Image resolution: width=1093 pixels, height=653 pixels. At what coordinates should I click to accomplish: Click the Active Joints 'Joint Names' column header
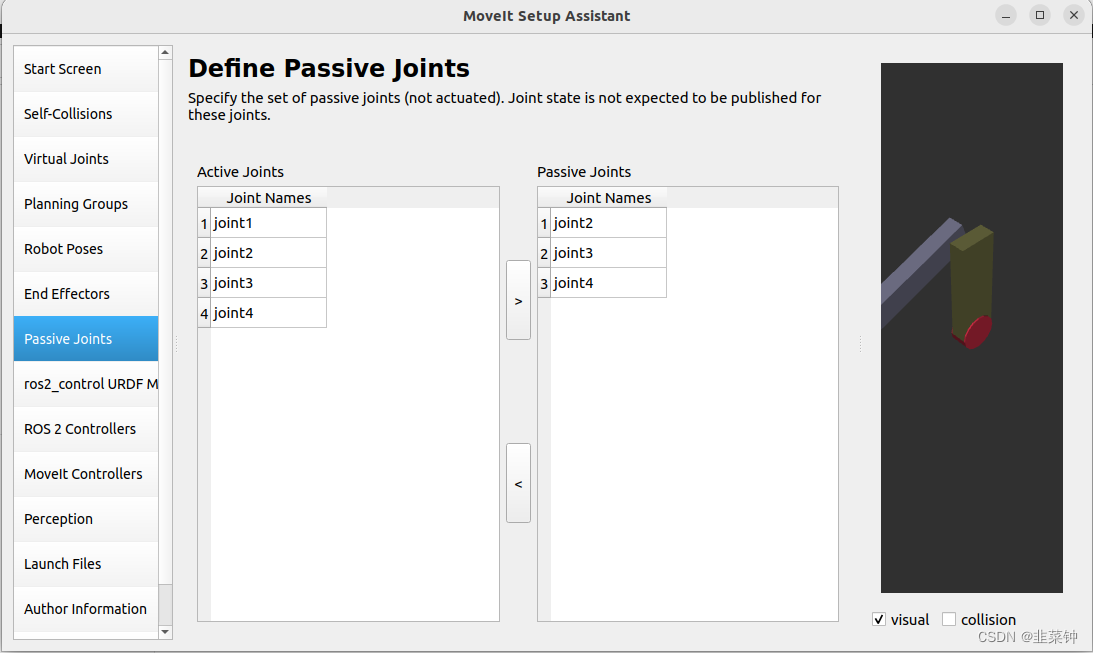click(268, 198)
